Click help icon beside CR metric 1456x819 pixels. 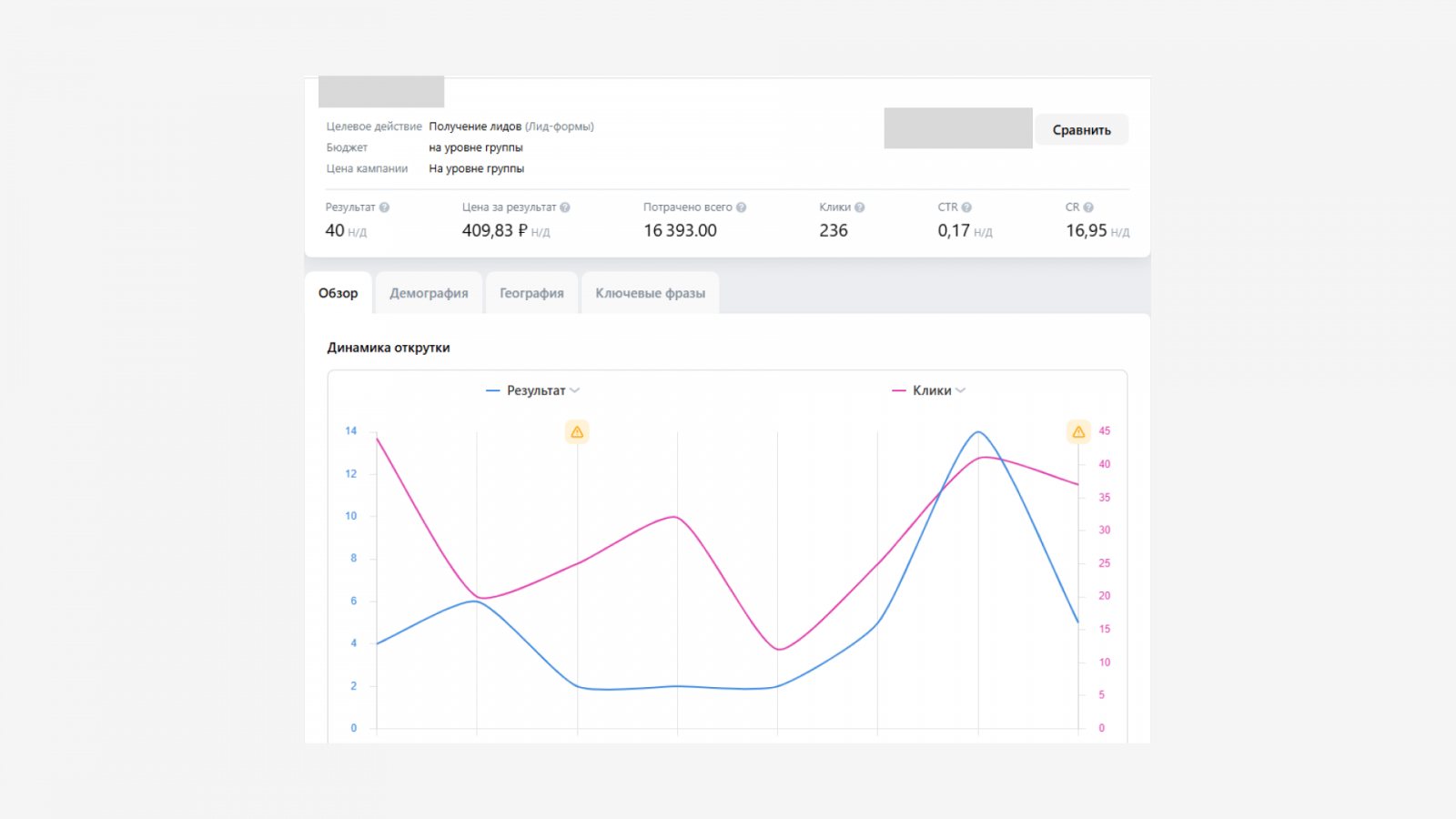tap(1088, 207)
